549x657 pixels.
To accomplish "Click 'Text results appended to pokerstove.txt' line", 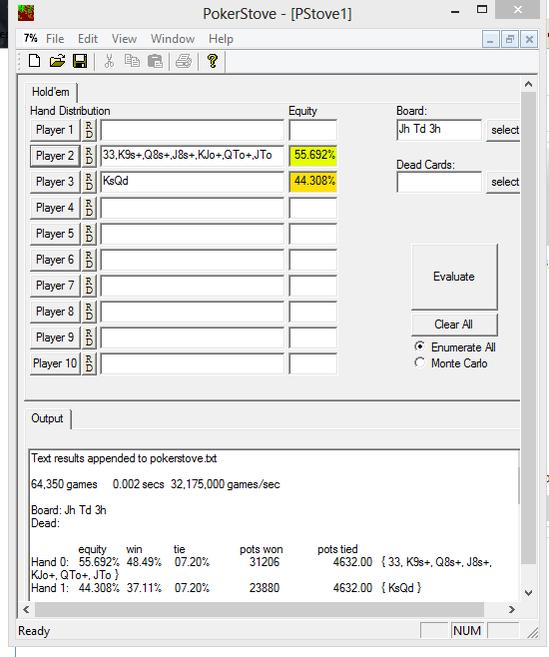I will click(x=124, y=458).
